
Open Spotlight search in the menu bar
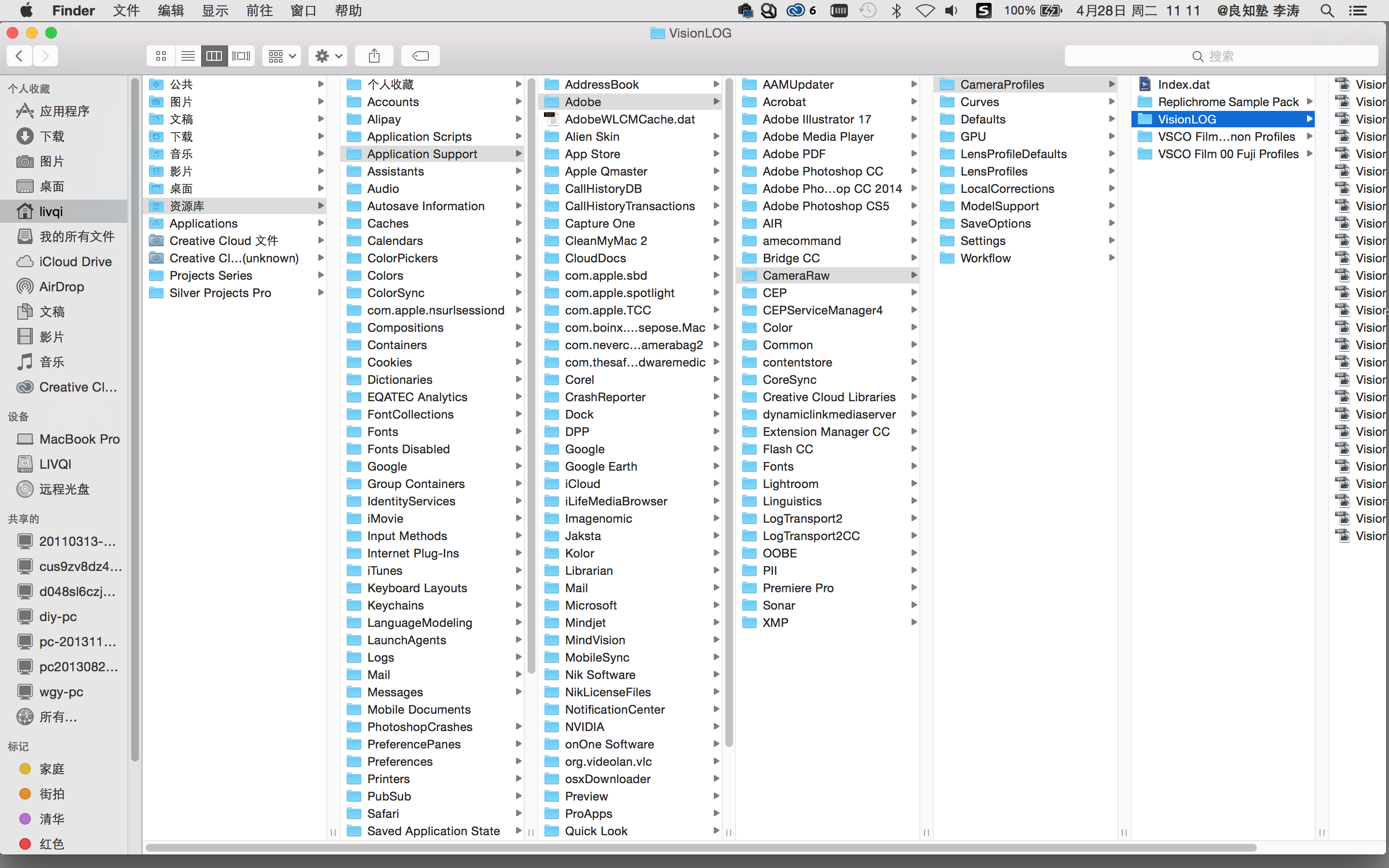[1326, 10]
